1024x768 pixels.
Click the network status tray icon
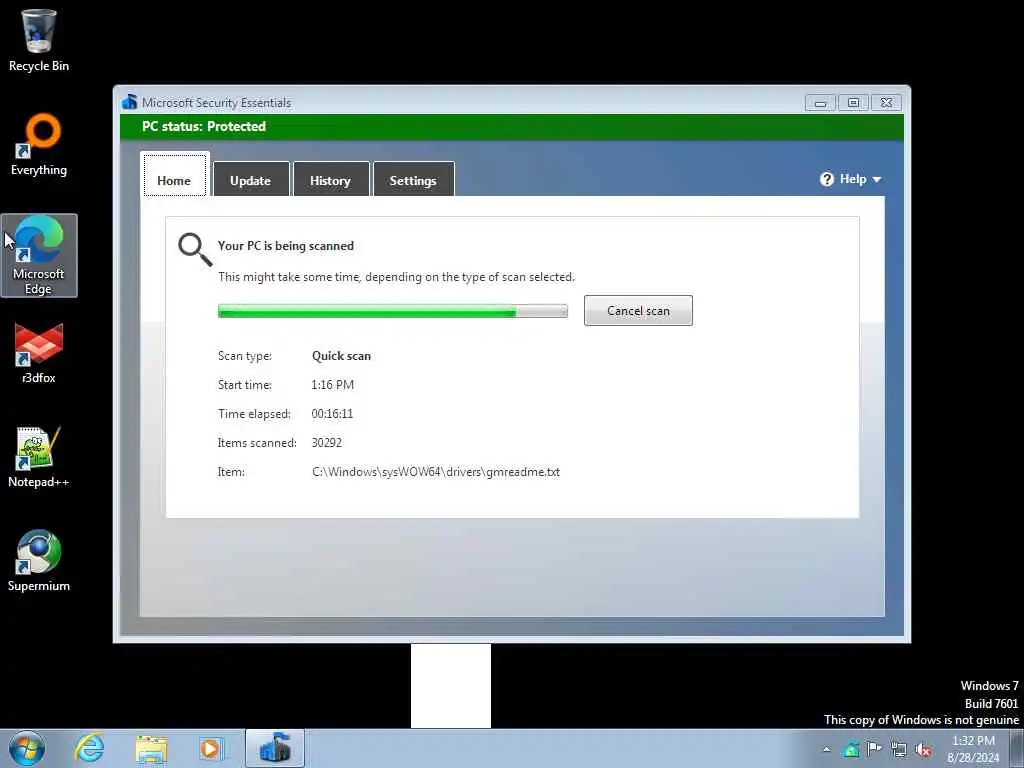[899, 749]
